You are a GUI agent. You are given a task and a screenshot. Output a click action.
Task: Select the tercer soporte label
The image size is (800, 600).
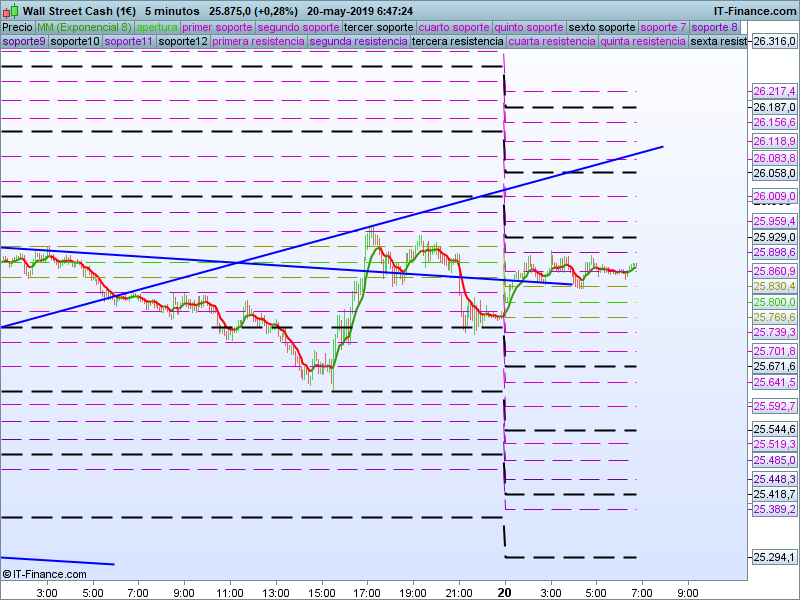pos(377,27)
